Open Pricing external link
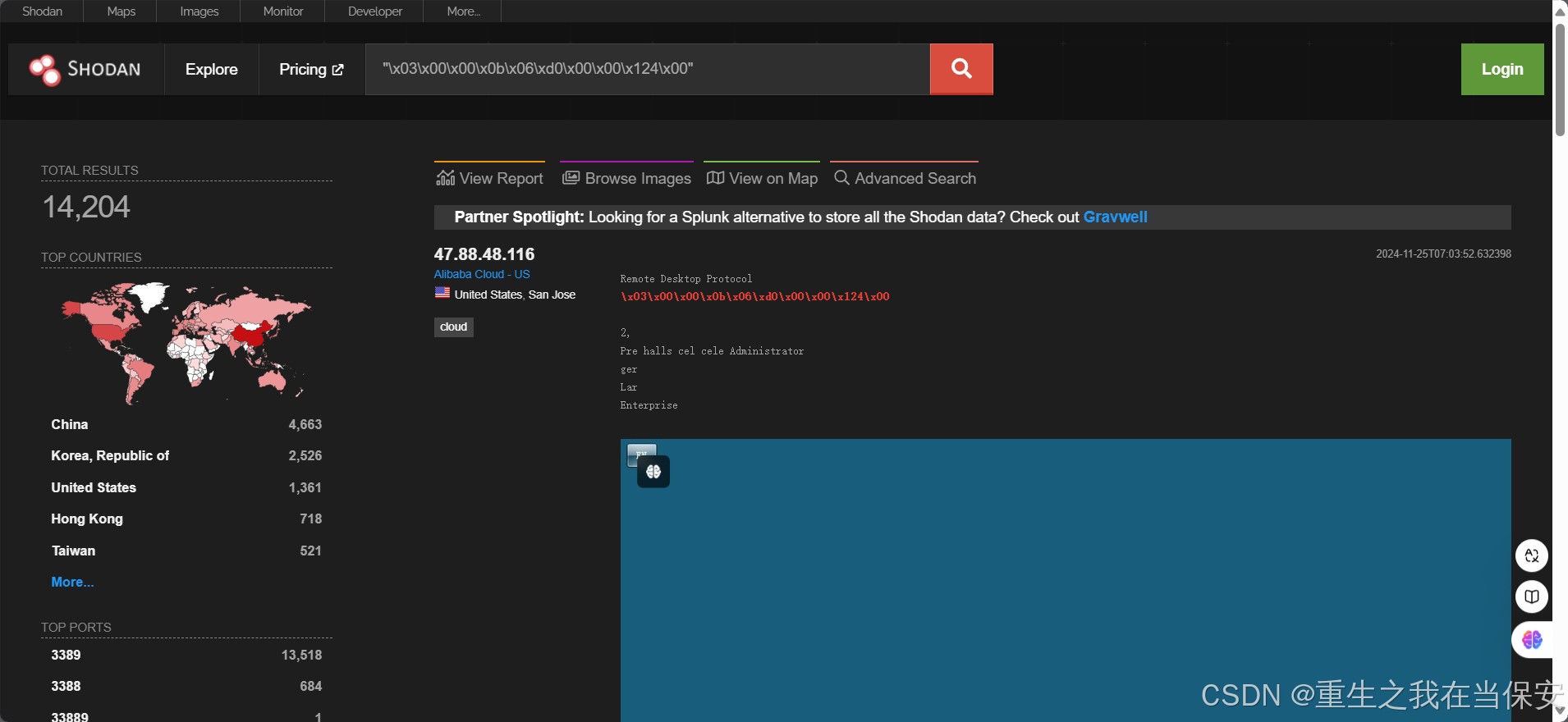 click(x=311, y=70)
